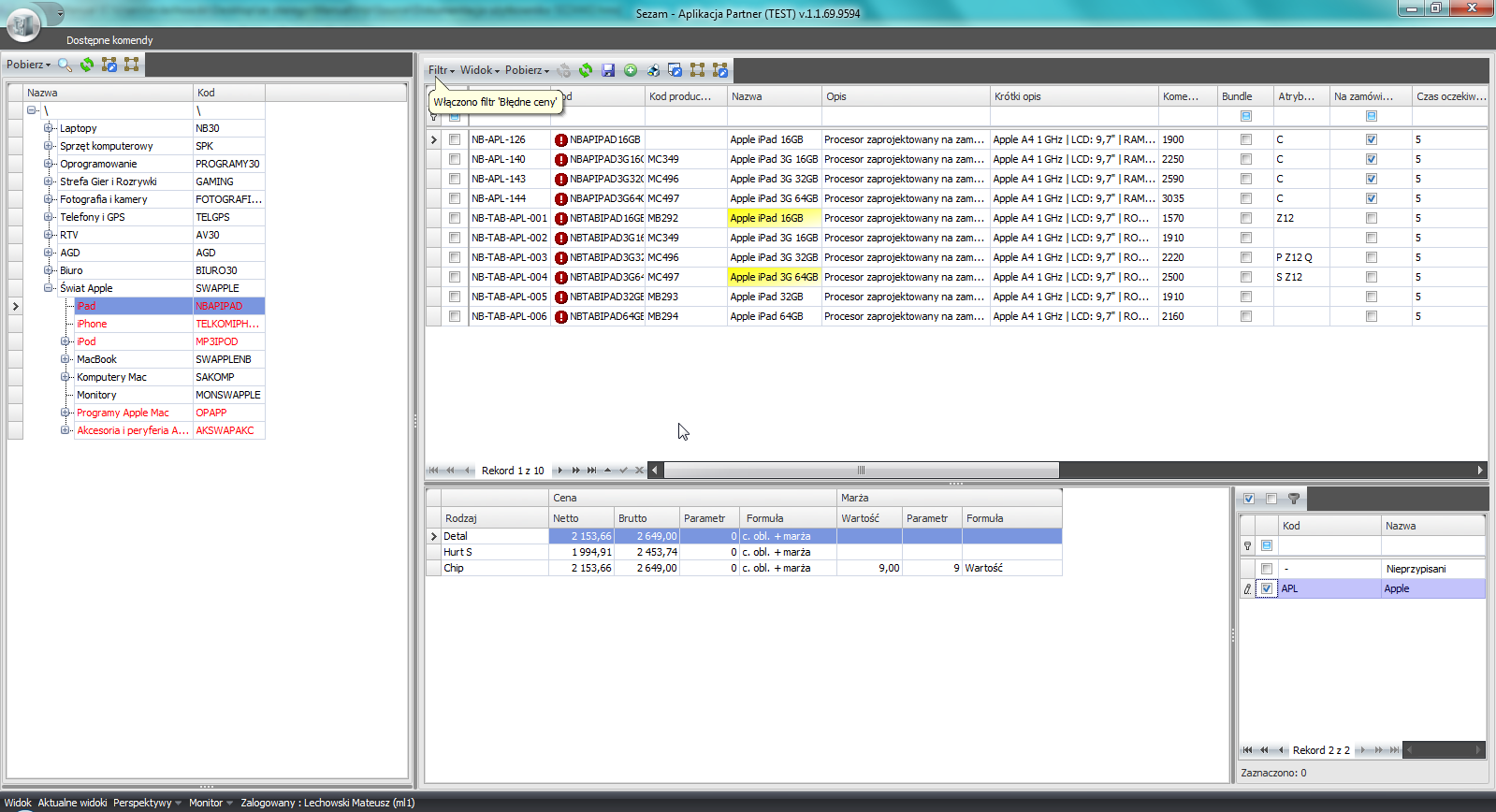Click the Rodzaj column header

[495, 518]
